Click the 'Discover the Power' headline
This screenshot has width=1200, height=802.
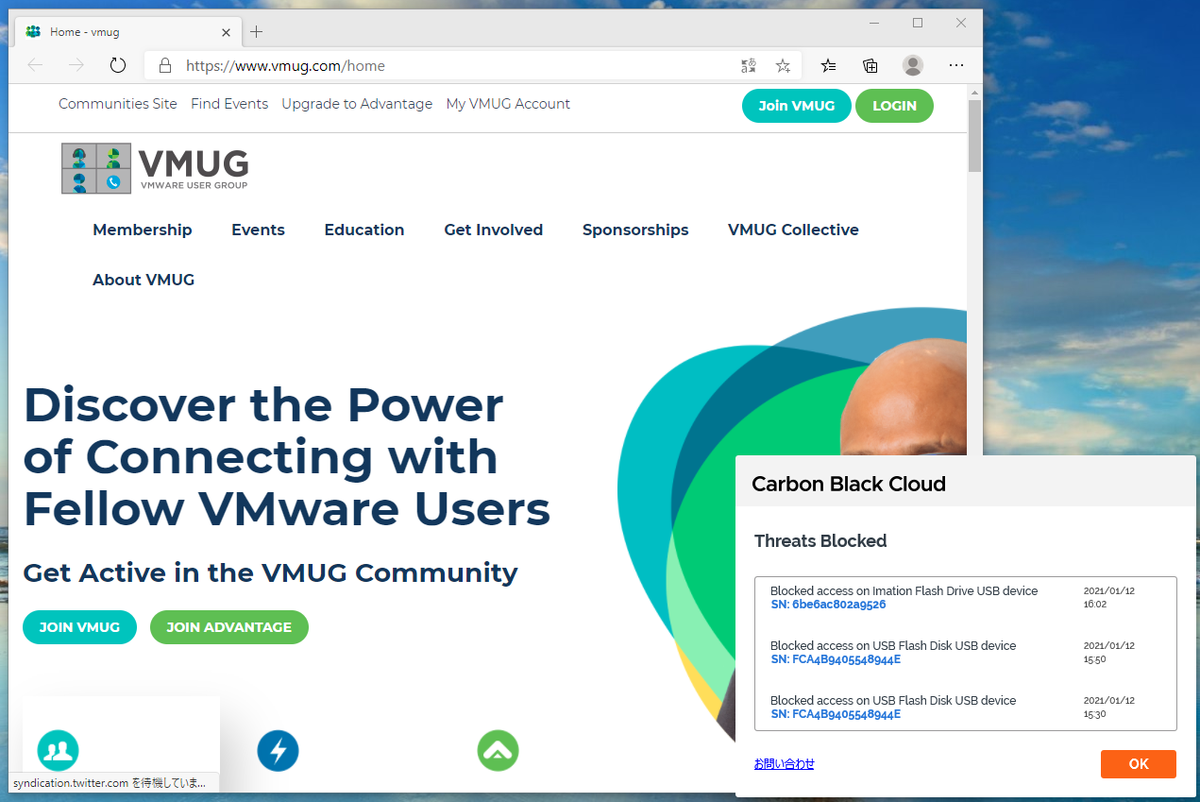[x=263, y=405]
